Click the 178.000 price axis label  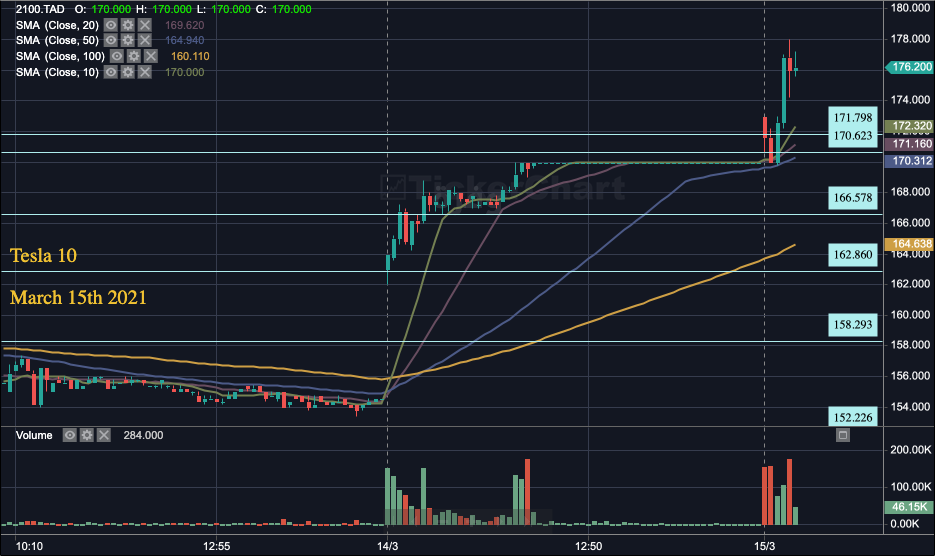(910, 39)
